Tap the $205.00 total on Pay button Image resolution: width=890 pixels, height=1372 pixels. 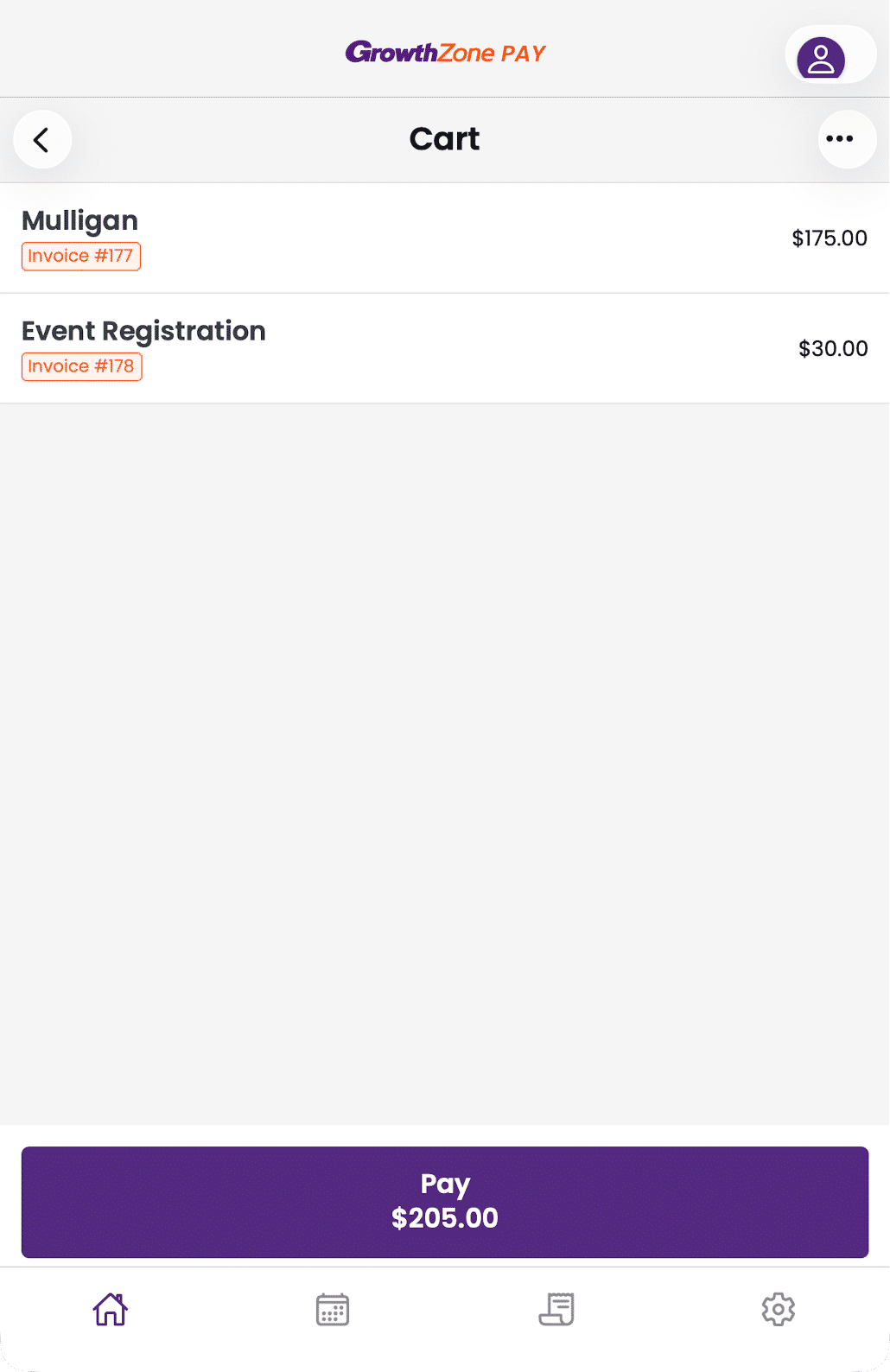point(444,1218)
